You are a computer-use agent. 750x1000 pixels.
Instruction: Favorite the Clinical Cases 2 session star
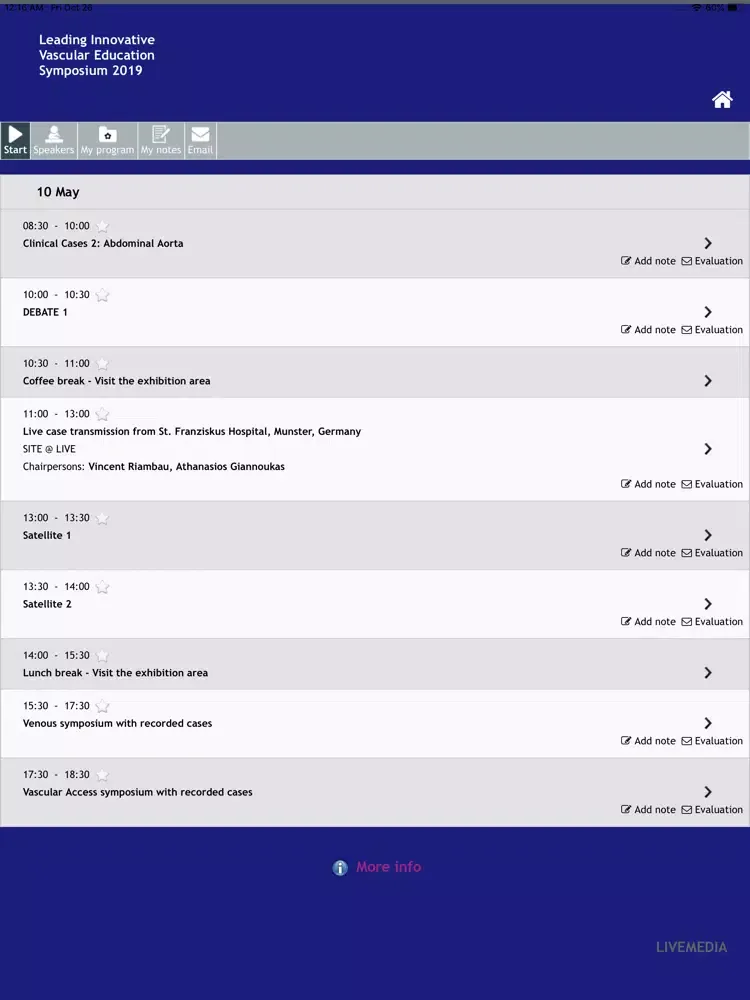tap(102, 227)
